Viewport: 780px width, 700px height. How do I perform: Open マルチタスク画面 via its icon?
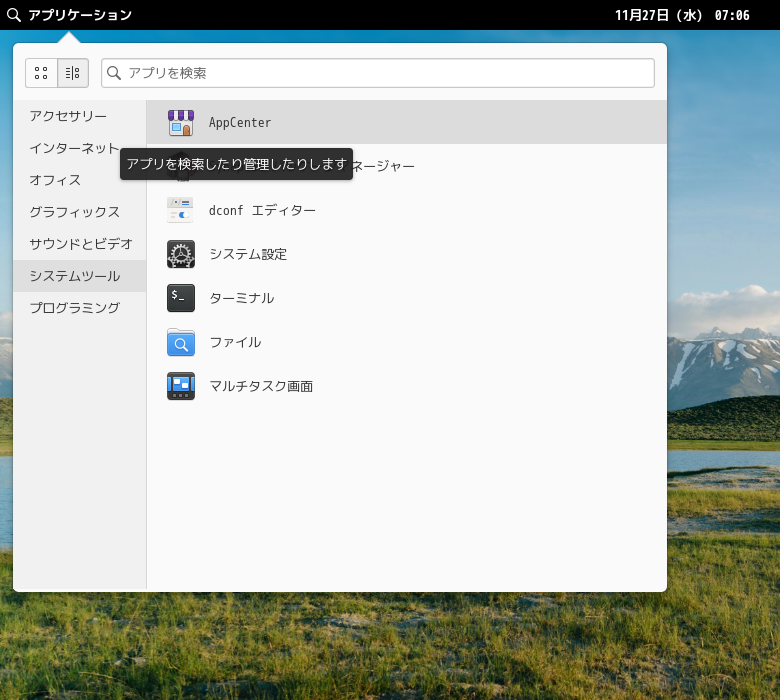click(181, 386)
